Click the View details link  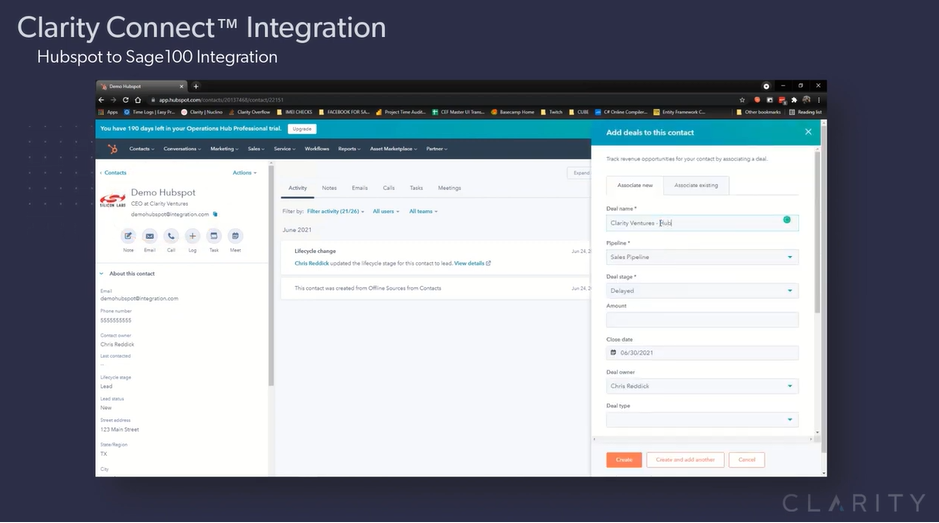click(x=469, y=263)
